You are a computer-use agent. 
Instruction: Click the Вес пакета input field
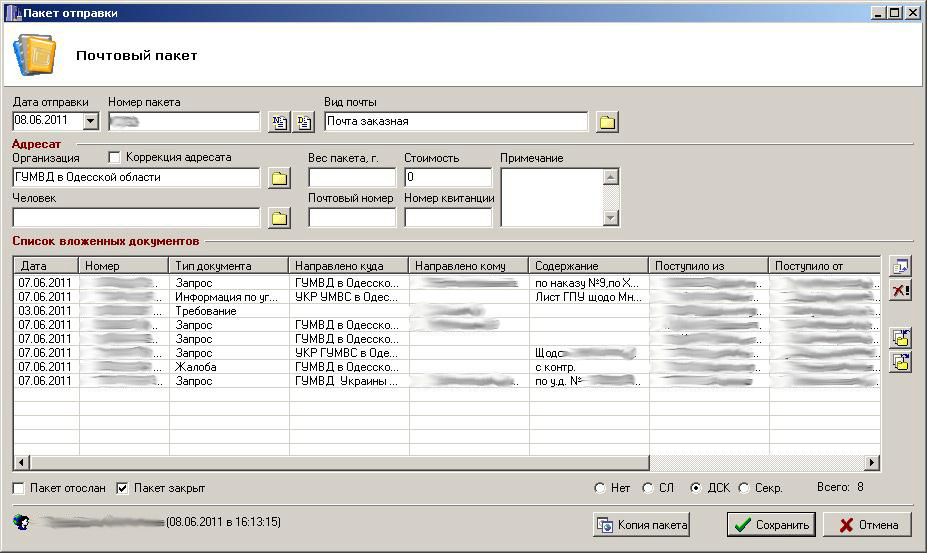[352, 178]
